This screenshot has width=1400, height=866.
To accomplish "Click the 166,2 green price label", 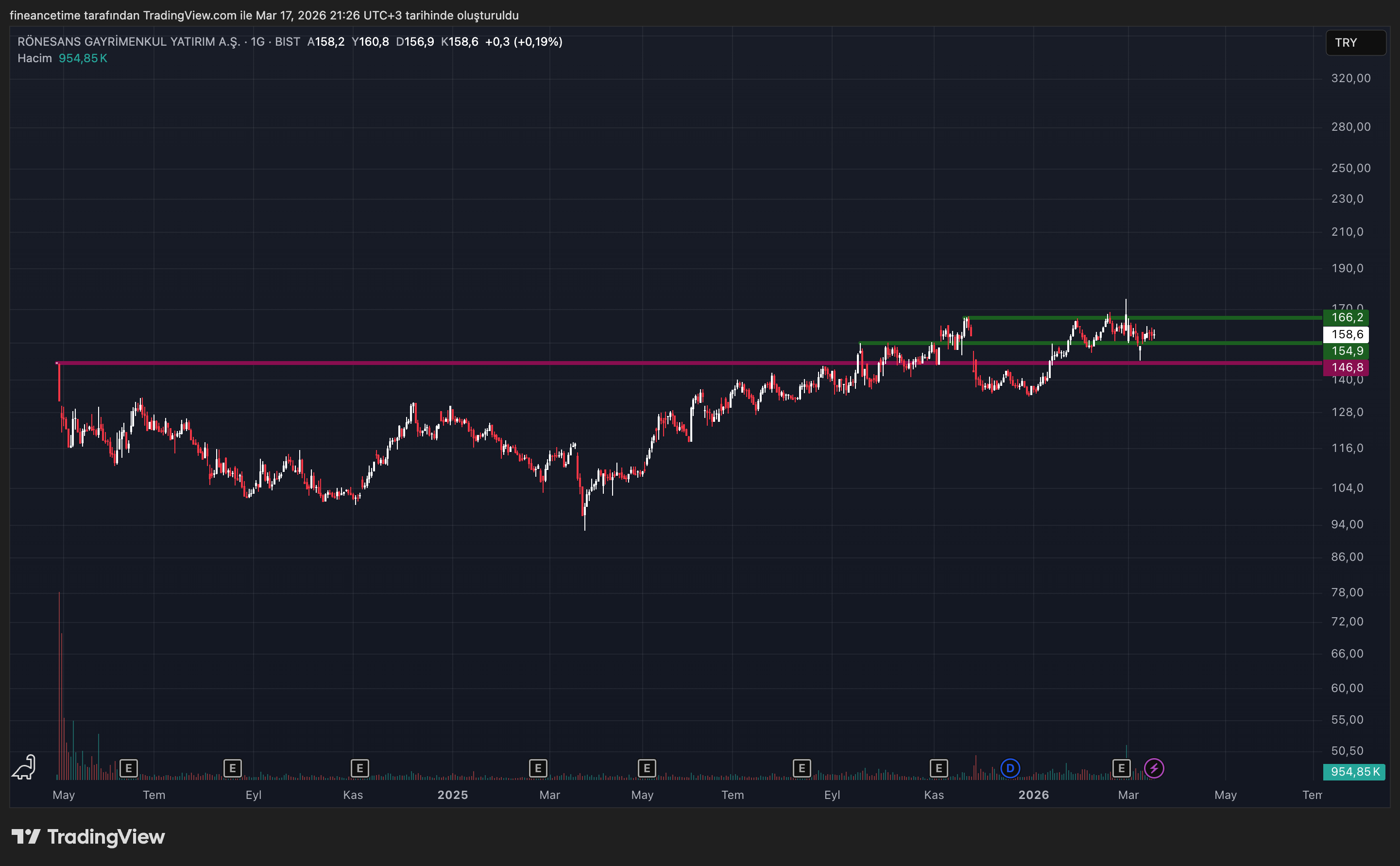I will coord(1346,317).
